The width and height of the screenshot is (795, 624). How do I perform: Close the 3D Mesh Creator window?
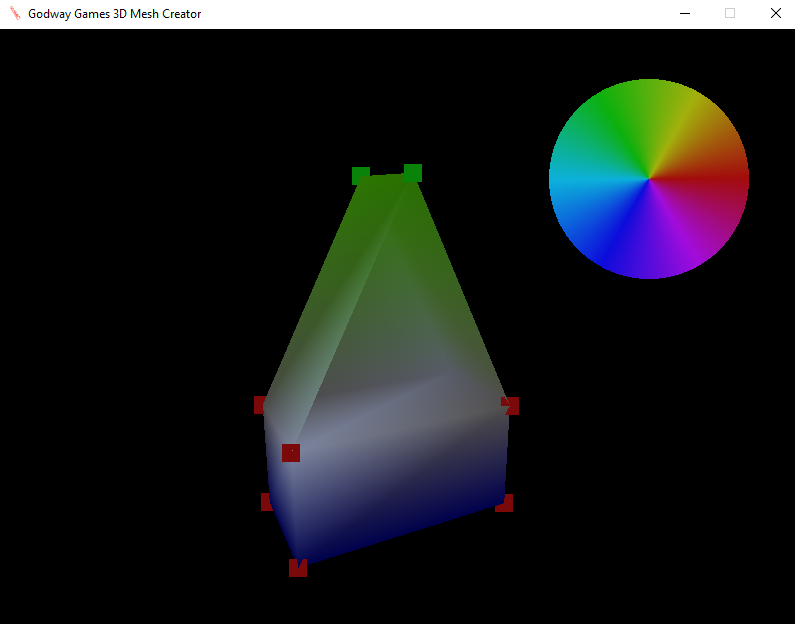tap(776, 14)
